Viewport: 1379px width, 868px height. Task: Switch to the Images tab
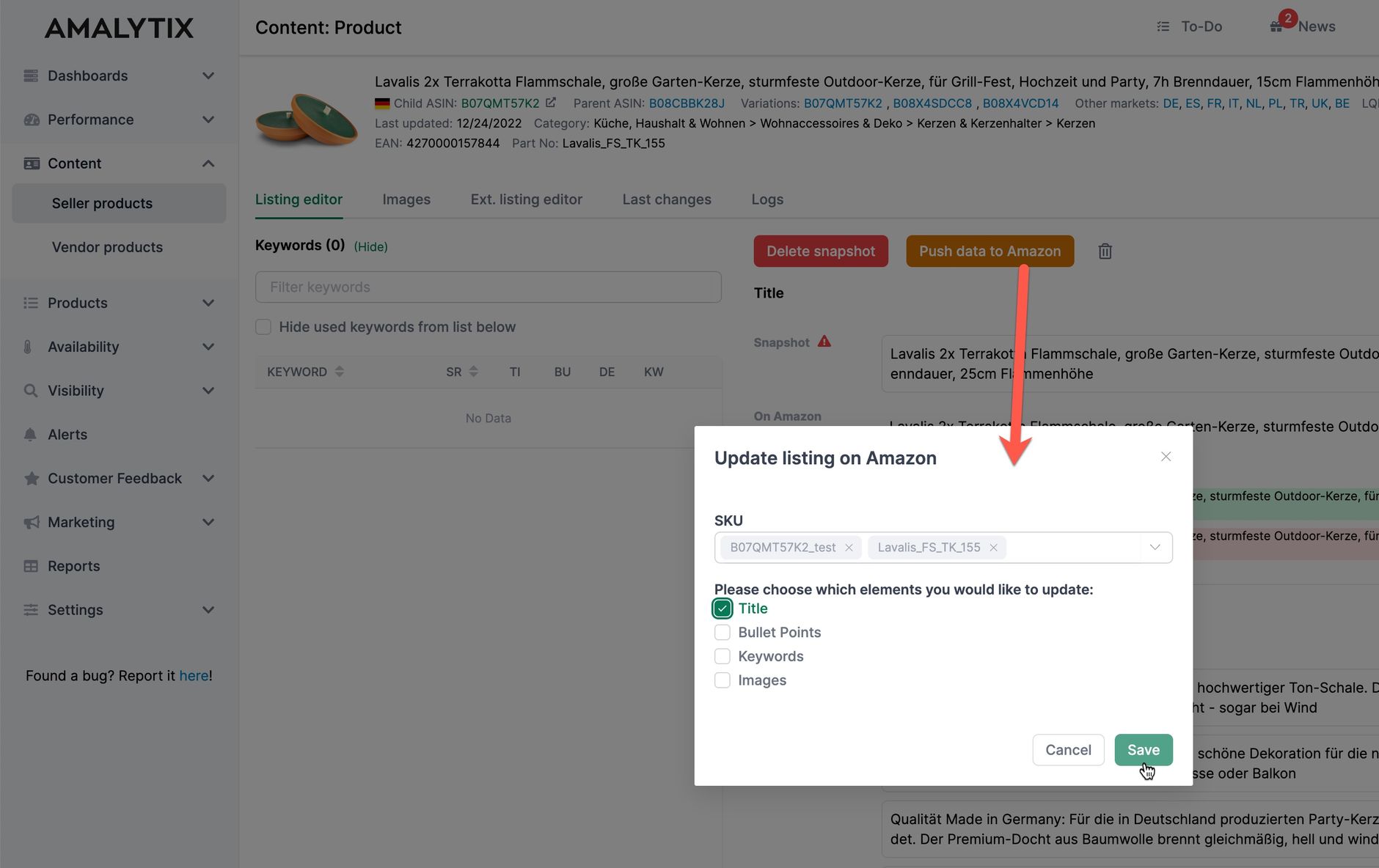[x=406, y=199]
